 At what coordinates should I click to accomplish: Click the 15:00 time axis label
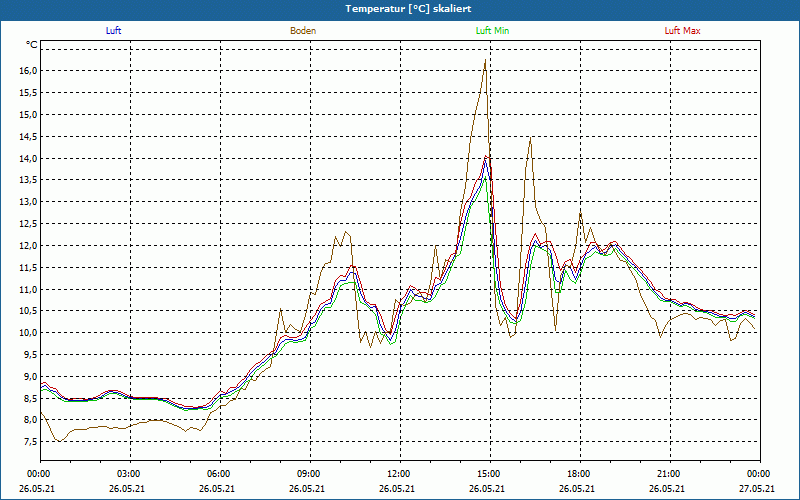coord(489,474)
